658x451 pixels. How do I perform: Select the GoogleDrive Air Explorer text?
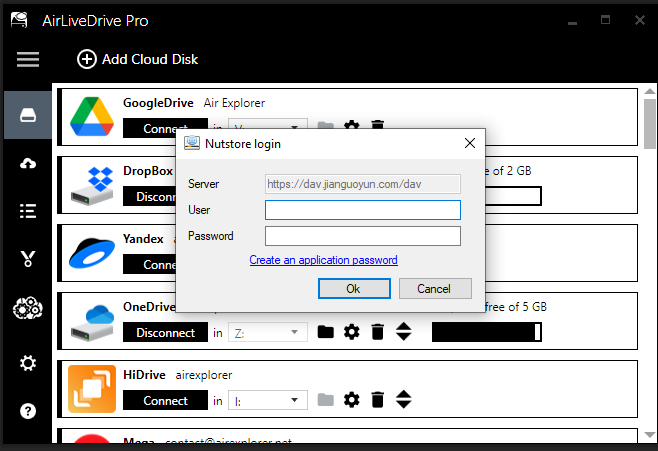pyautogui.click(x=234, y=103)
